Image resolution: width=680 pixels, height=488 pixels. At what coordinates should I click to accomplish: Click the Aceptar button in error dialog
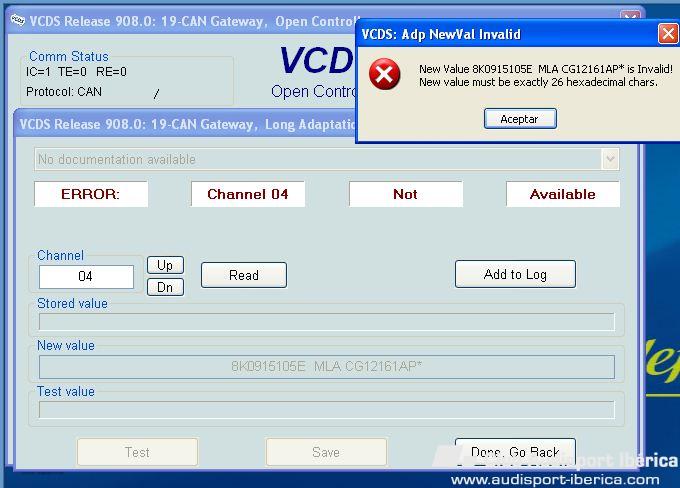[x=520, y=118]
